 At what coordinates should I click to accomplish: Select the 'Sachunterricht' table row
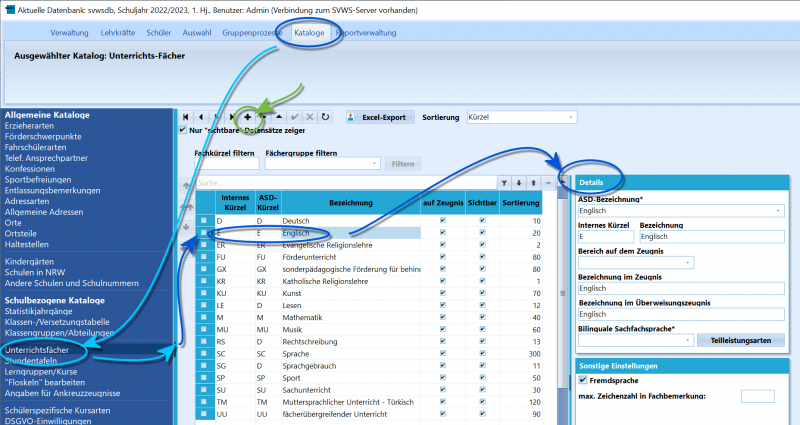368,390
